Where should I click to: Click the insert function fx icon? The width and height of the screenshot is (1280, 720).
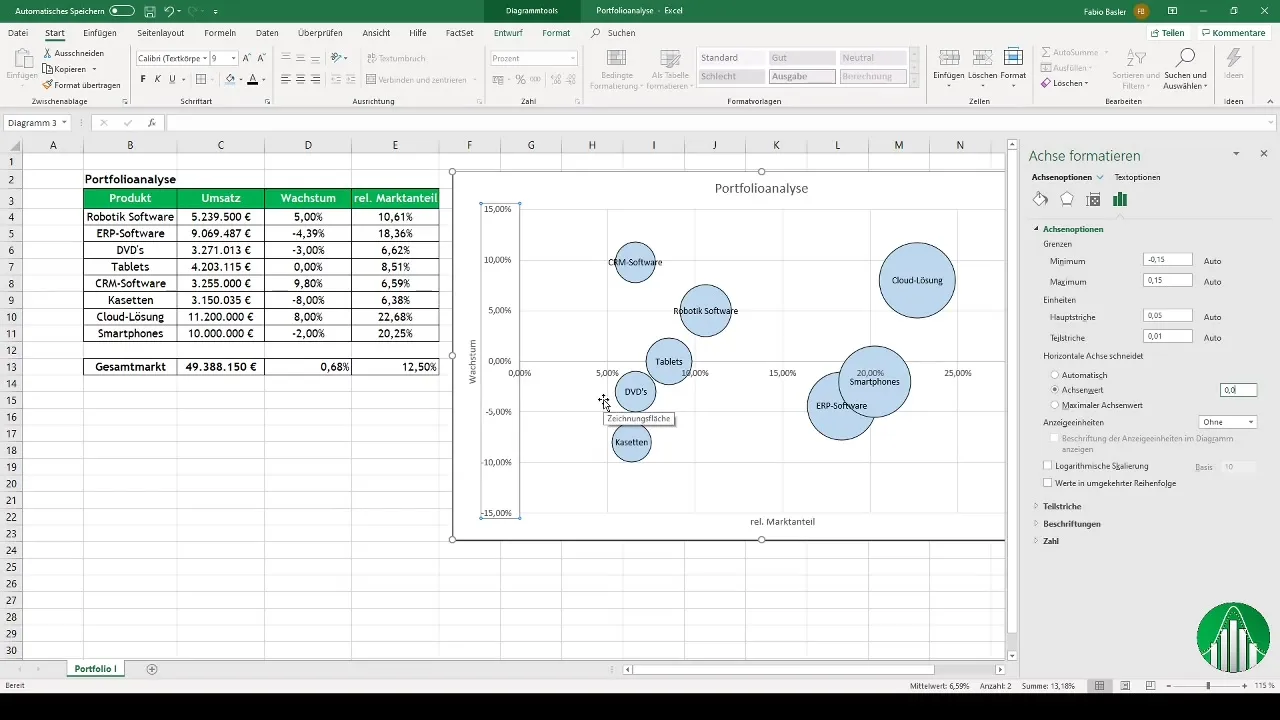[151, 123]
